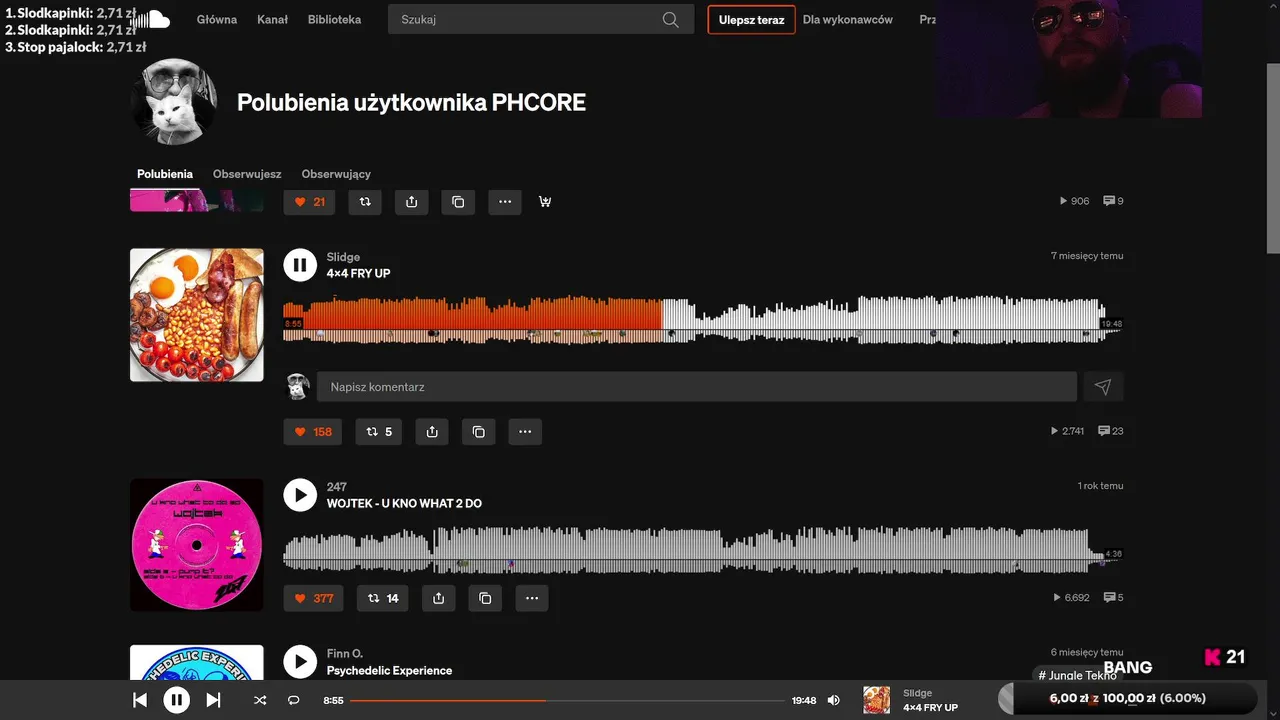Share the track with 21 likes

tap(411, 202)
